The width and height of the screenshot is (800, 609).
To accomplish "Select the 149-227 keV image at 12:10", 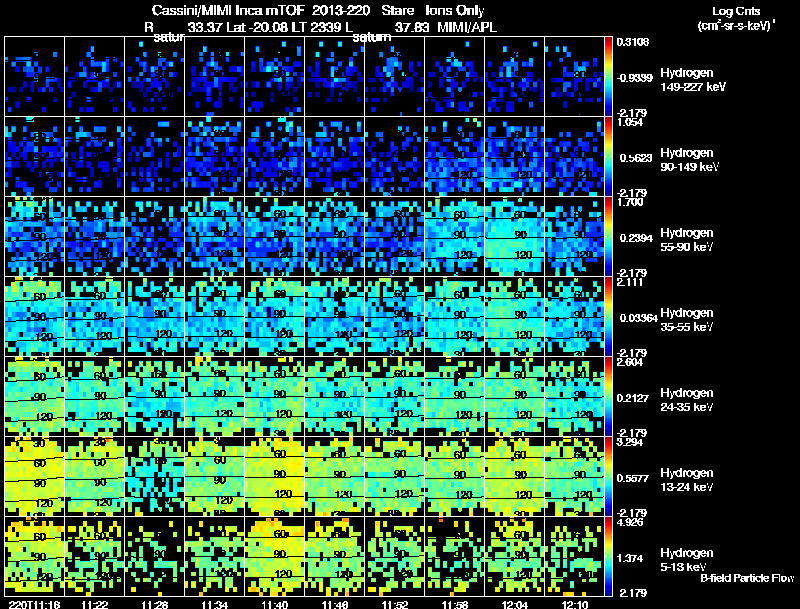I will pyautogui.click(x=574, y=77).
